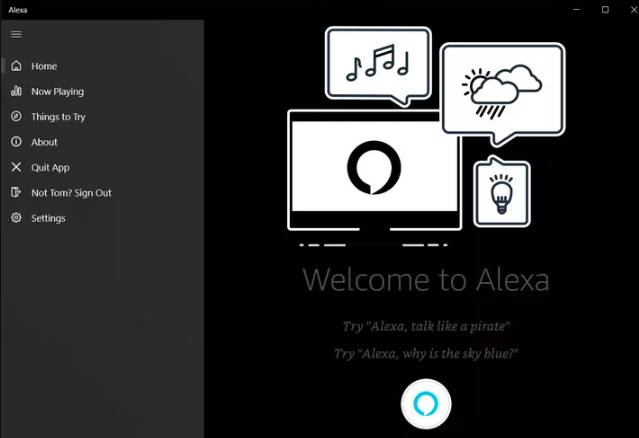Tap the blue Alexa talk button

pyautogui.click(x=426, y=404)
